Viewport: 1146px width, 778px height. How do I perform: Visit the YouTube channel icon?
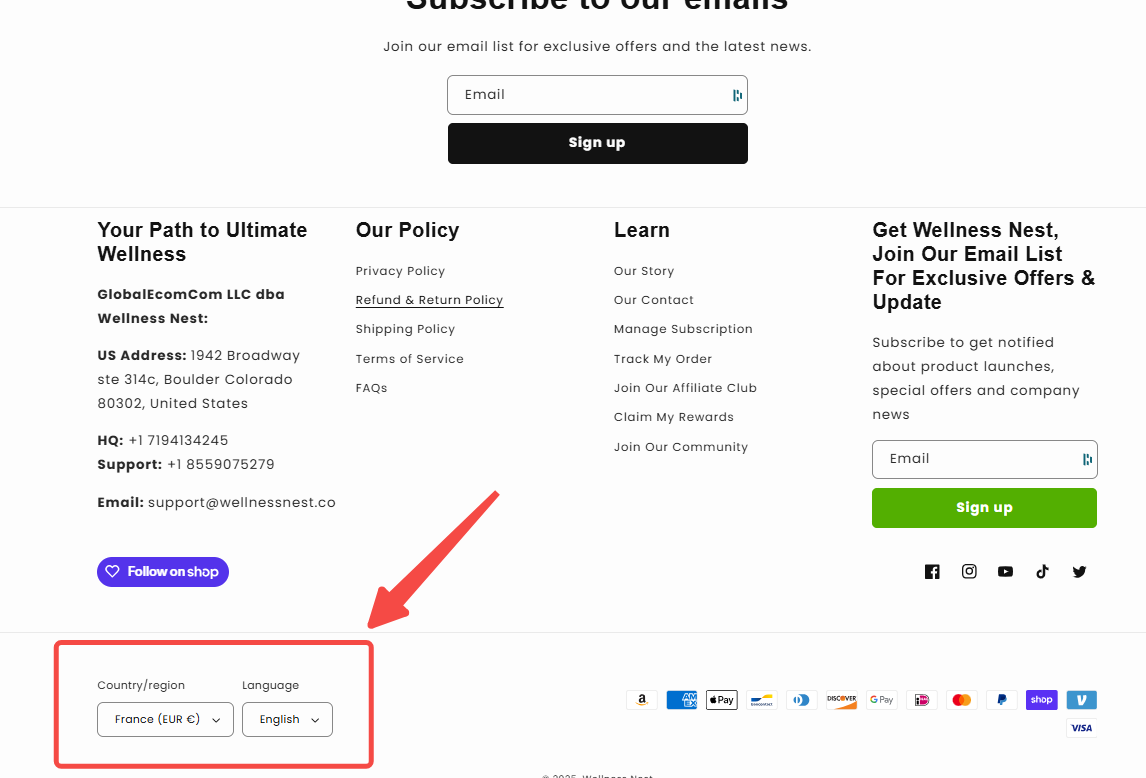[1005, 572]
